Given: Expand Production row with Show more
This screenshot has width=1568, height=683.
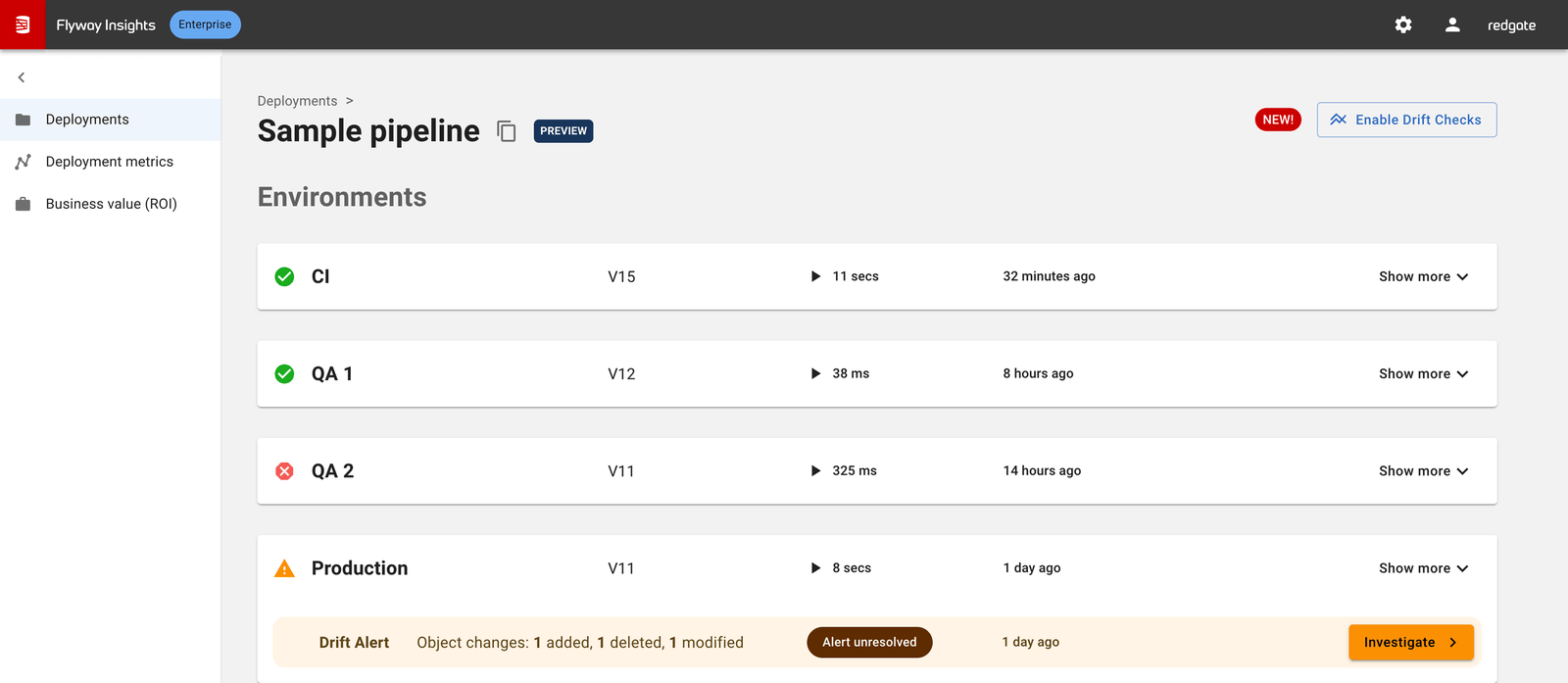Looking at the screenshot, I should (1423, 568).
